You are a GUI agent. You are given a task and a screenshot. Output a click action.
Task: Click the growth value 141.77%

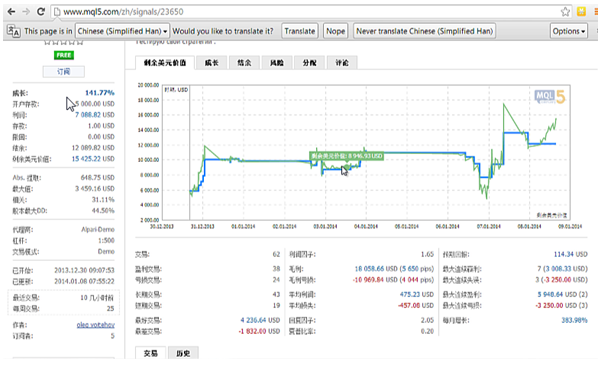pyautogui.click(x=99, y=93)
